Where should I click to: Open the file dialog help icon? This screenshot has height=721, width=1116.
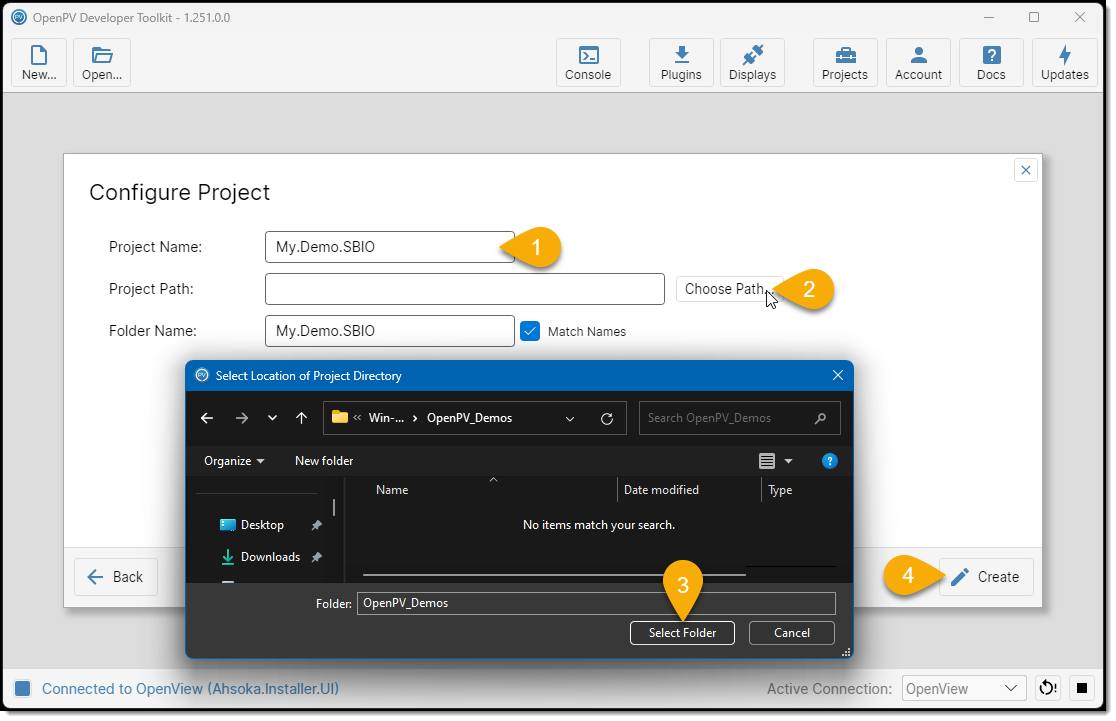pos(829,461)
